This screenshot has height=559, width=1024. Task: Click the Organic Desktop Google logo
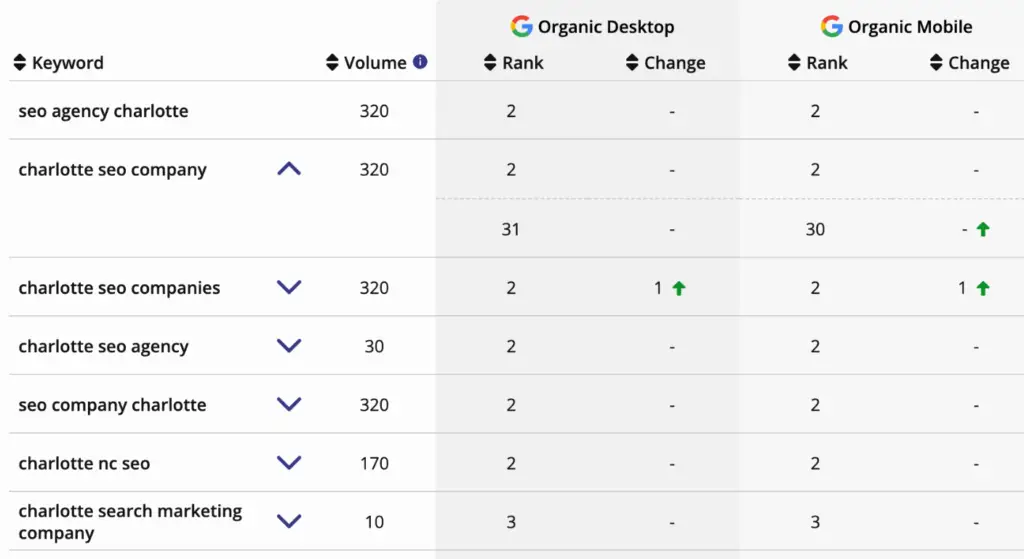pyautogui.click(x=521, y=26)
